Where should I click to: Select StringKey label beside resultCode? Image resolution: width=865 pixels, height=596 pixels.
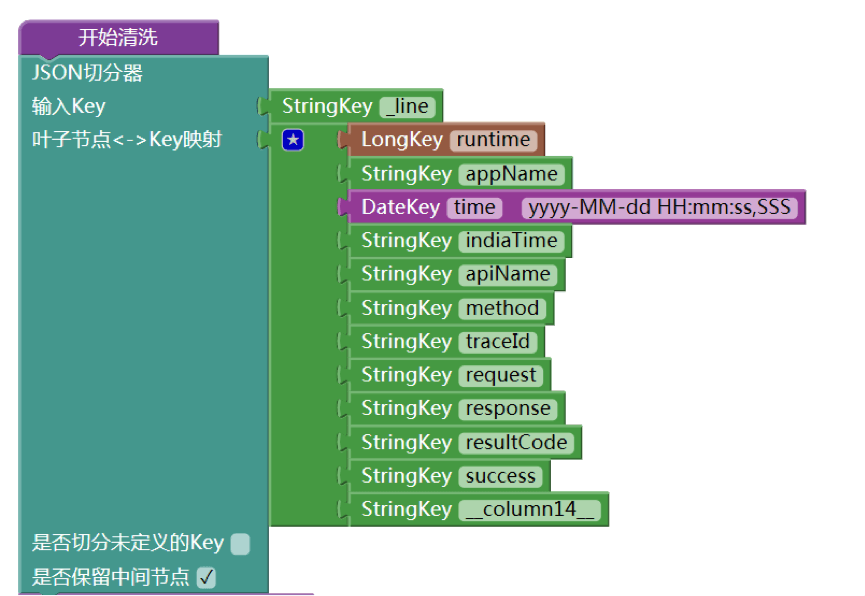(x=407, y=443)
